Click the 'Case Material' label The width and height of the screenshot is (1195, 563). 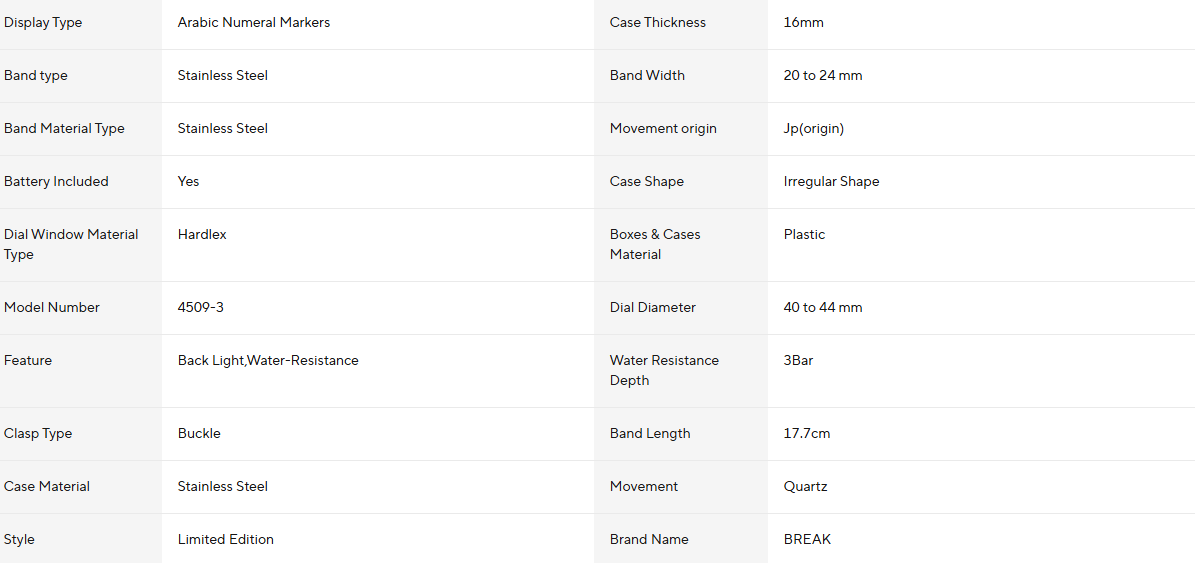(47, 486)
